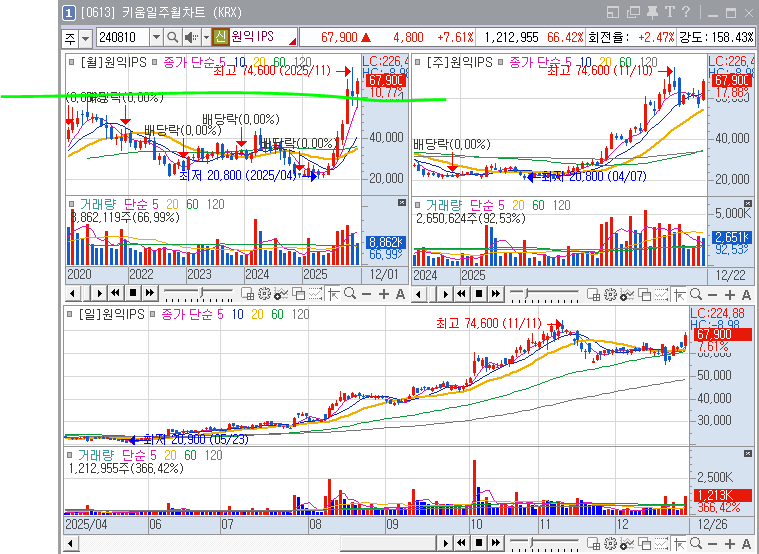
Task: Click current price 67,900 in header bar
Action: [339, 37]
